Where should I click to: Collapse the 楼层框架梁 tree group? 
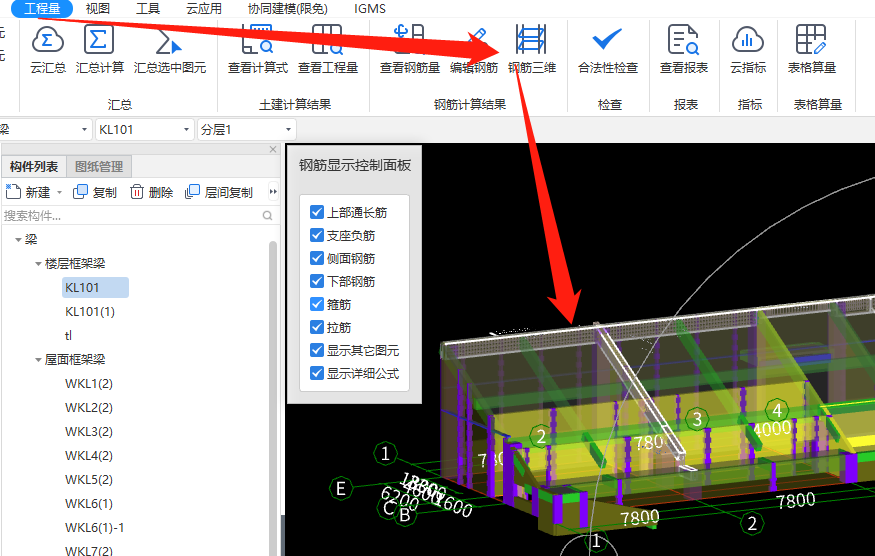coord(38,263)
